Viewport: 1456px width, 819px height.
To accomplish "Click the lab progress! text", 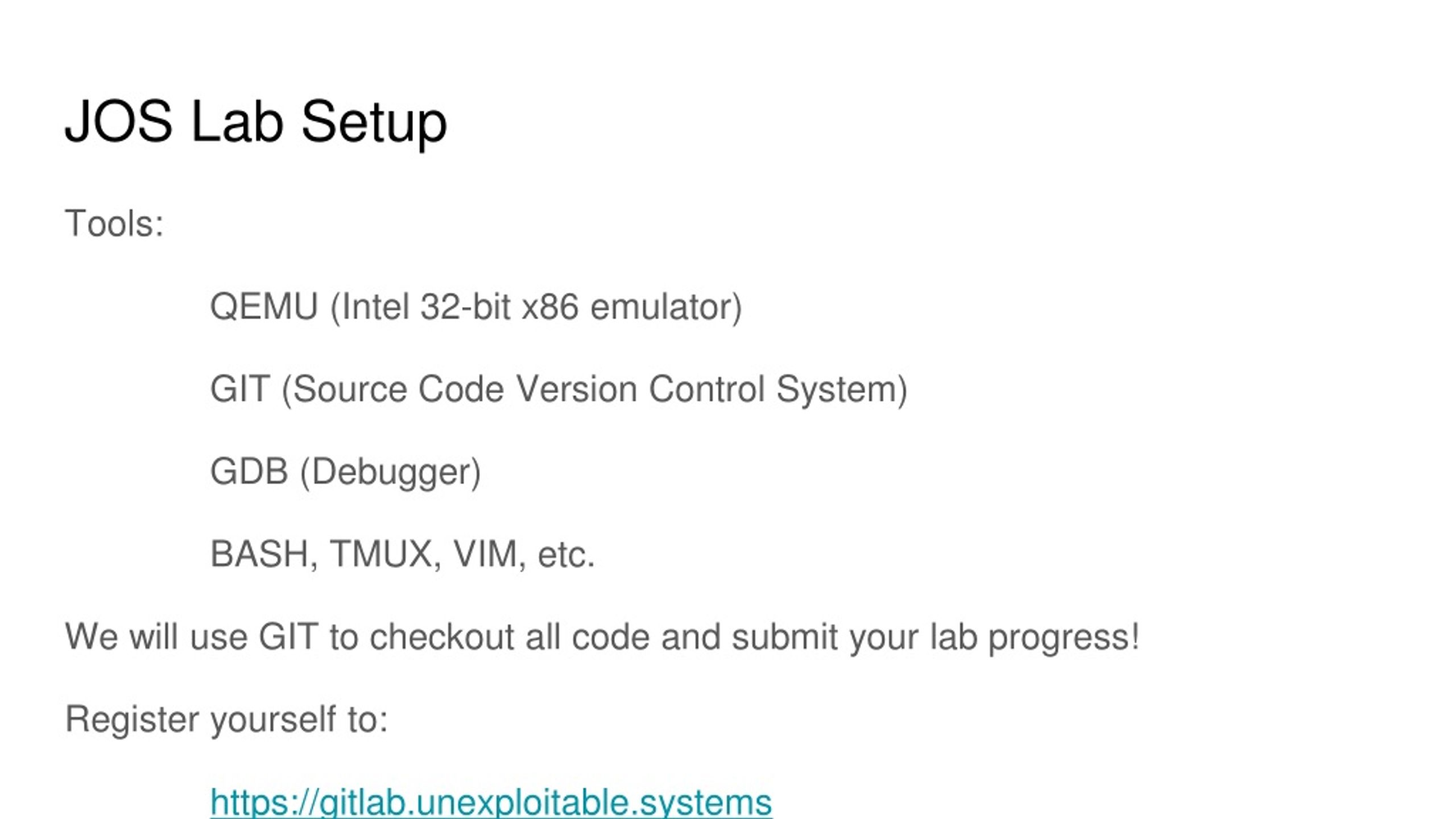I will click(x=1035, y=637).
